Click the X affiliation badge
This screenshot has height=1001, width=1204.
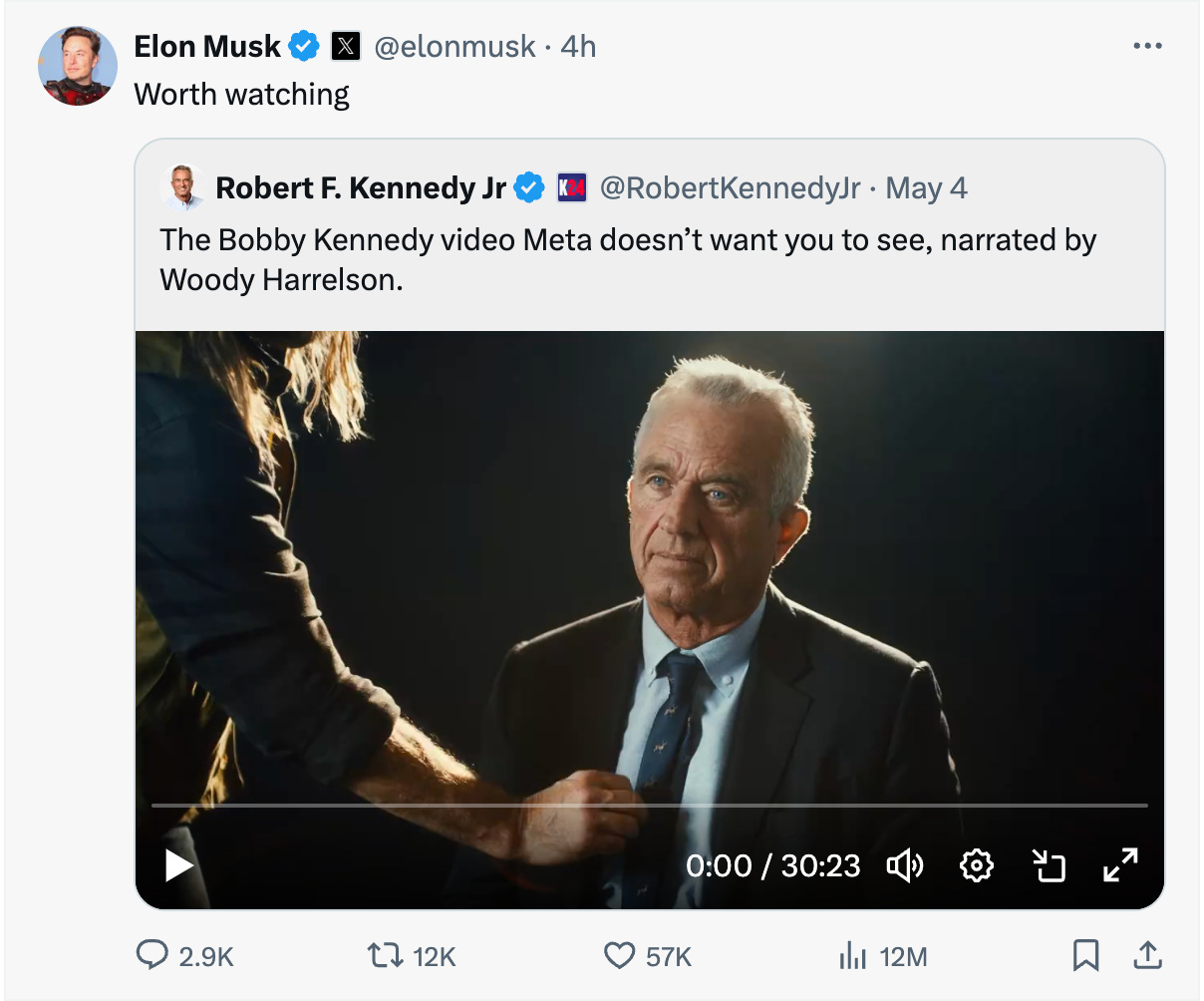(345, 46)
